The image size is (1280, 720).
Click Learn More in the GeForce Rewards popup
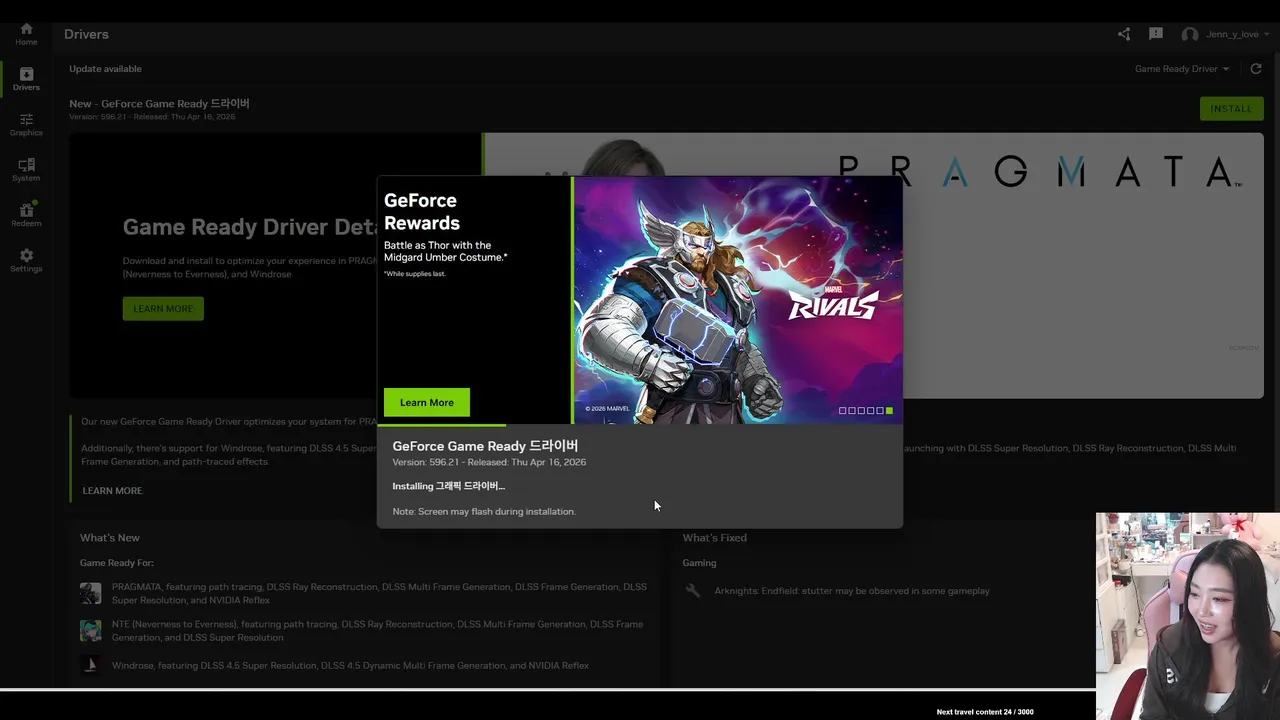(427, 402)
